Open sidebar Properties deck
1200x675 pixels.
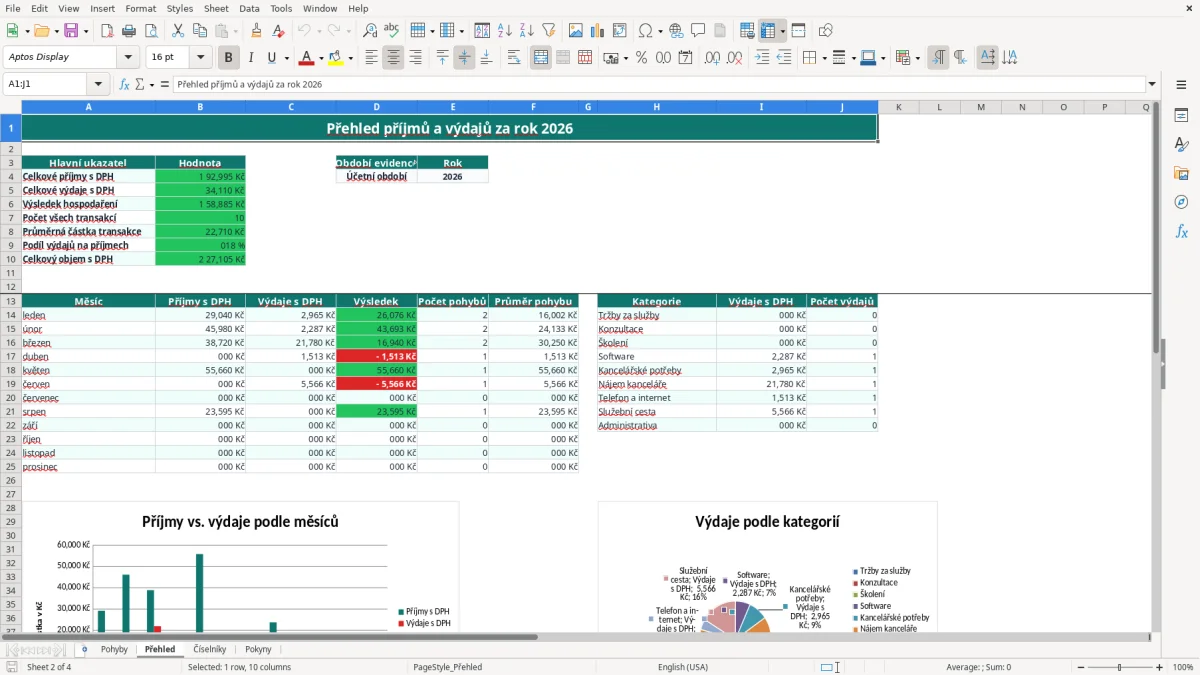1181,116
